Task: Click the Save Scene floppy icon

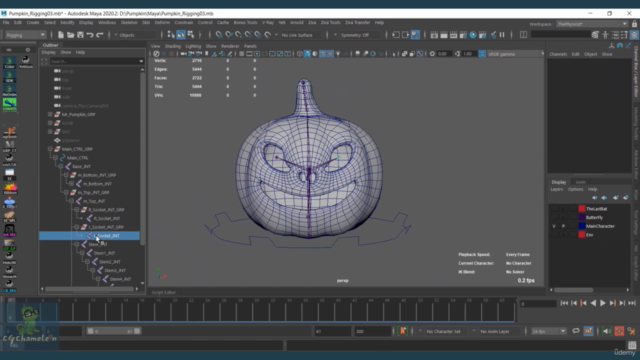Action: click(x=80, y=35)
